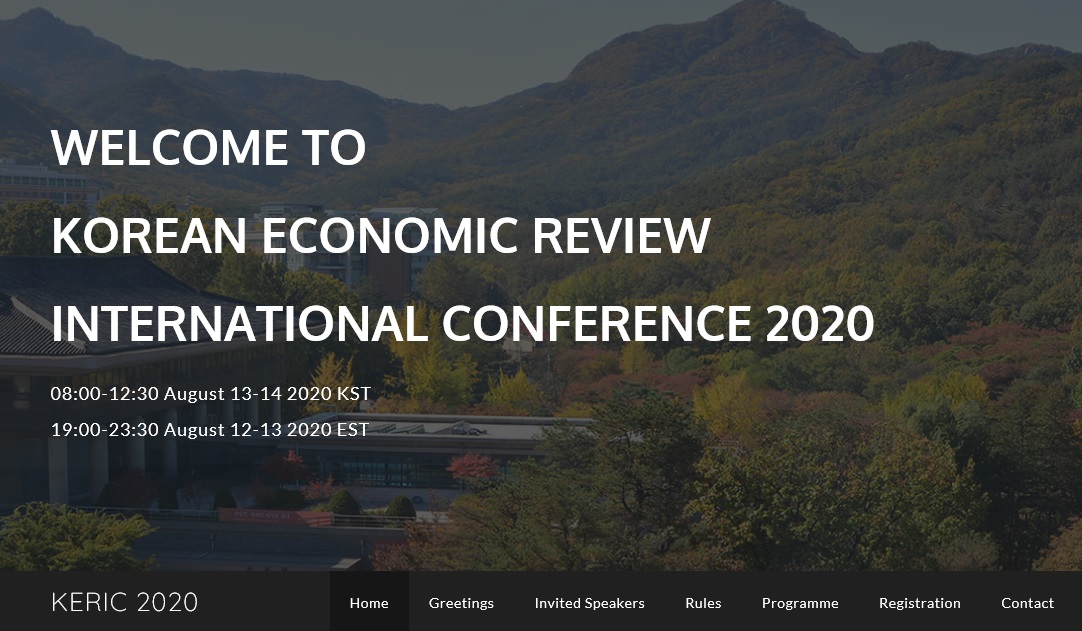The image size is (1082, 631).
Task: Click the KERIC 2020 site logo
Action: pyautogui.click(x=124, y=602)
